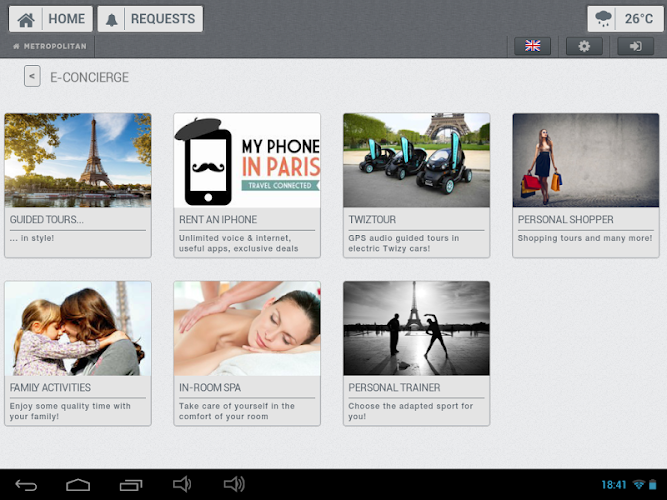Tap the volume up speaker icon
This screenshot has height=500, width=667.
(x=234, y=484)
